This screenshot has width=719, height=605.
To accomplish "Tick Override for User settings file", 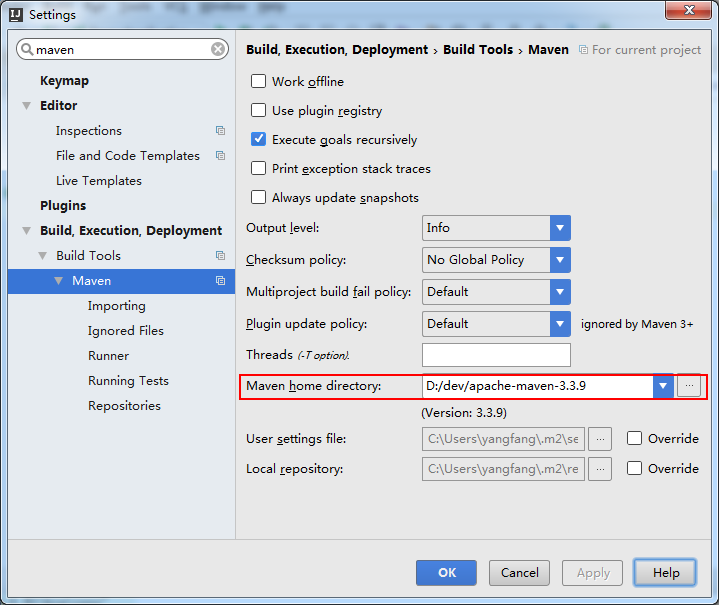I will tap(634, 438).
